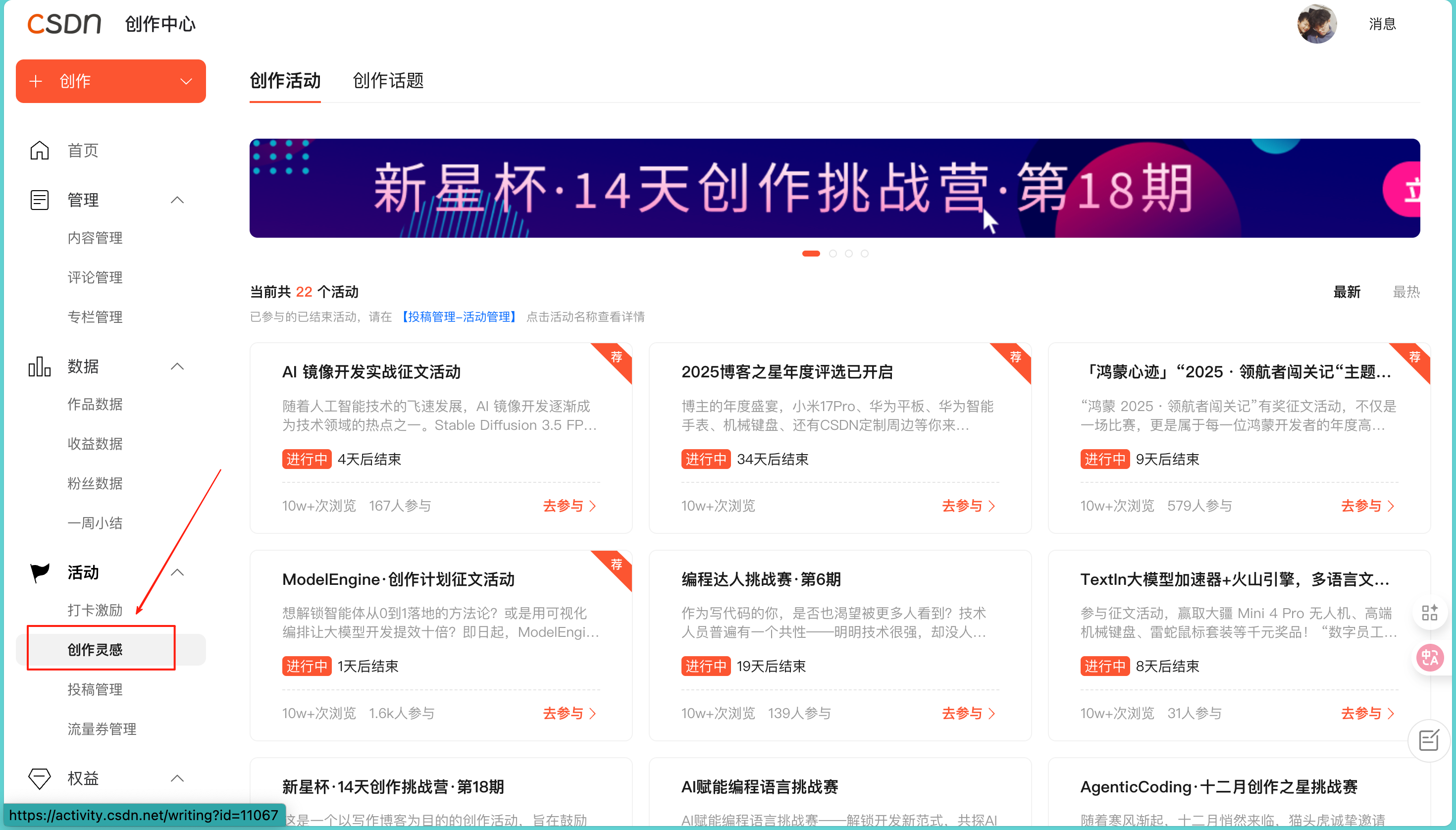Open the floating translate icon on right

1430,659
